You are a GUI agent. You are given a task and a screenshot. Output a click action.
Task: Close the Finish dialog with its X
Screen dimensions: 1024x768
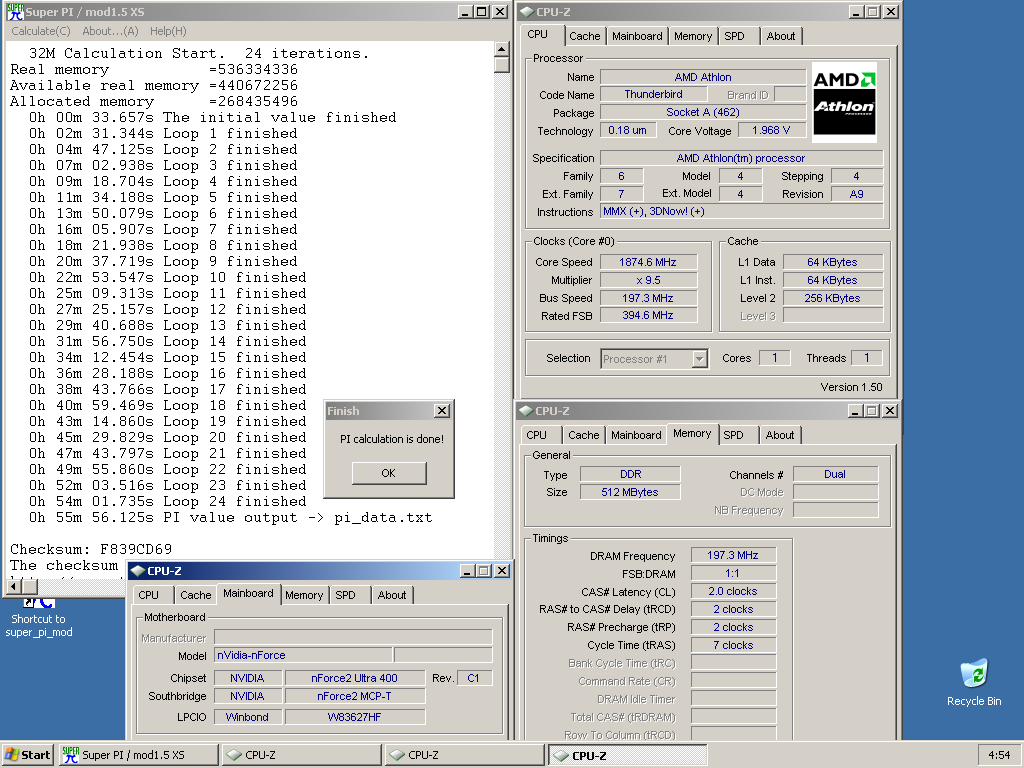coord(442,411)
